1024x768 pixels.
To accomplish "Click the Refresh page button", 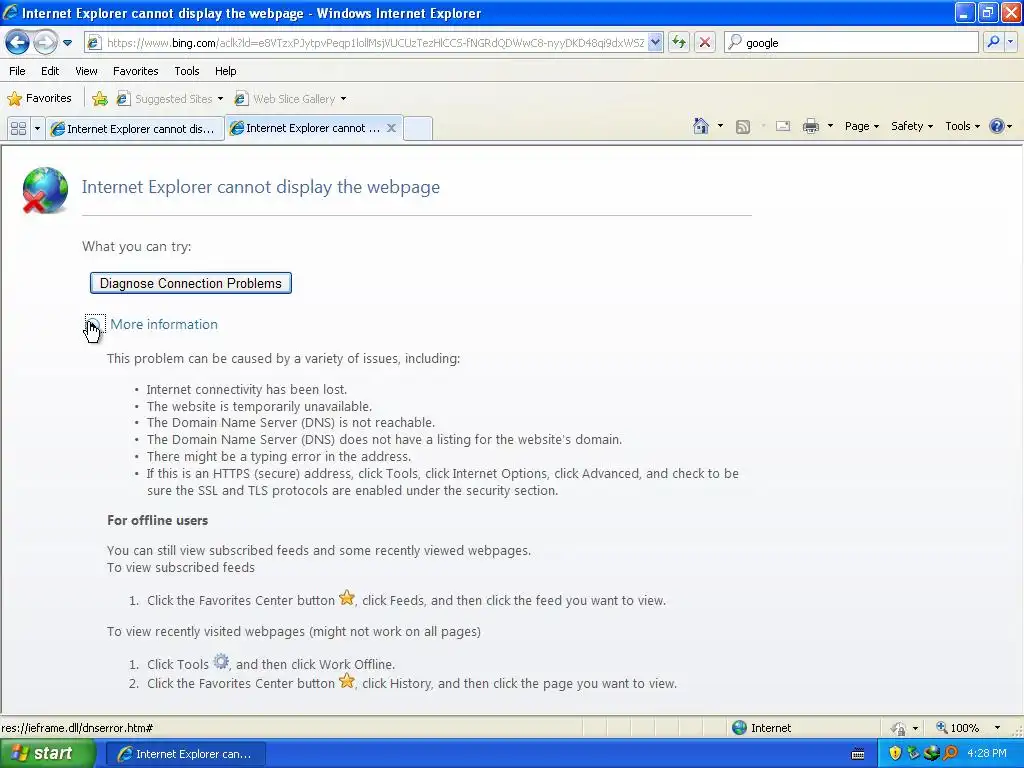I will [x=679, y=43].
